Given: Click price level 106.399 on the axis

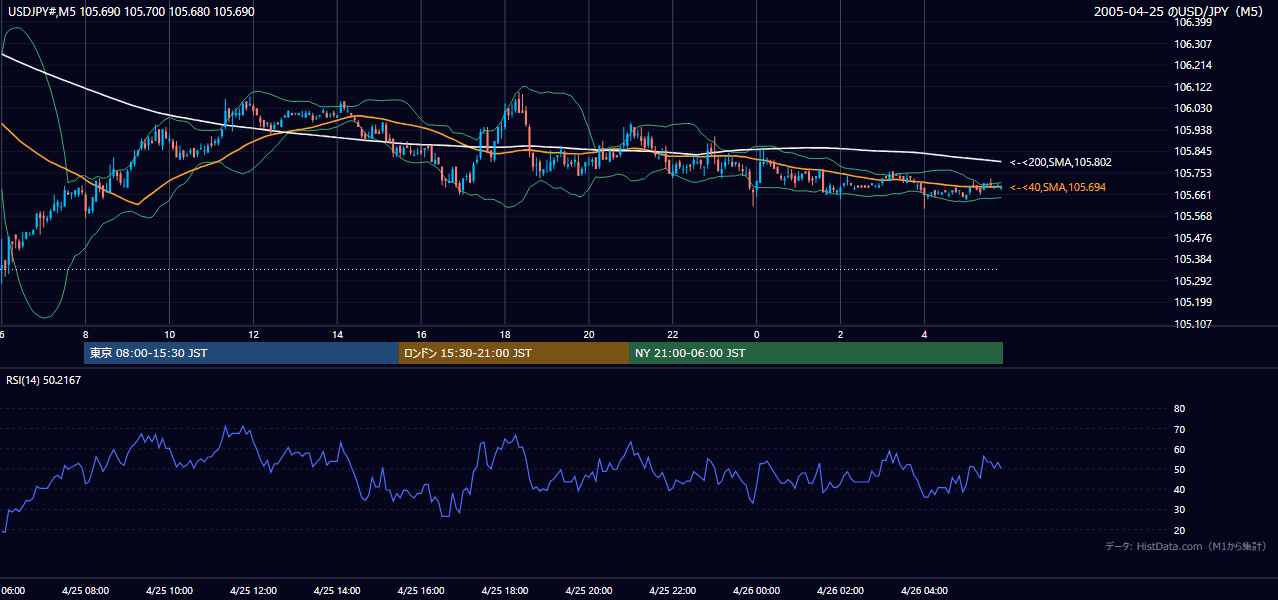Looking at the screenshot, I should click(1194, 22).
